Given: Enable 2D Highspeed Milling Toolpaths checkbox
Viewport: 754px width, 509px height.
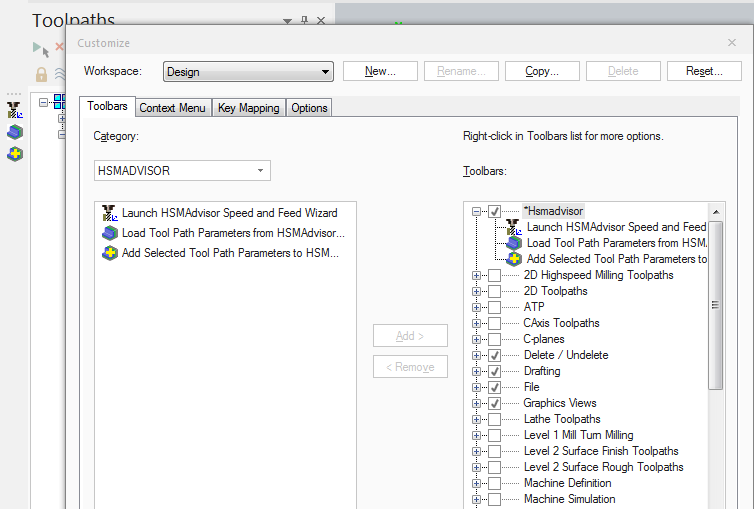Looking at the screenshot, I should [x=494, y=275].
